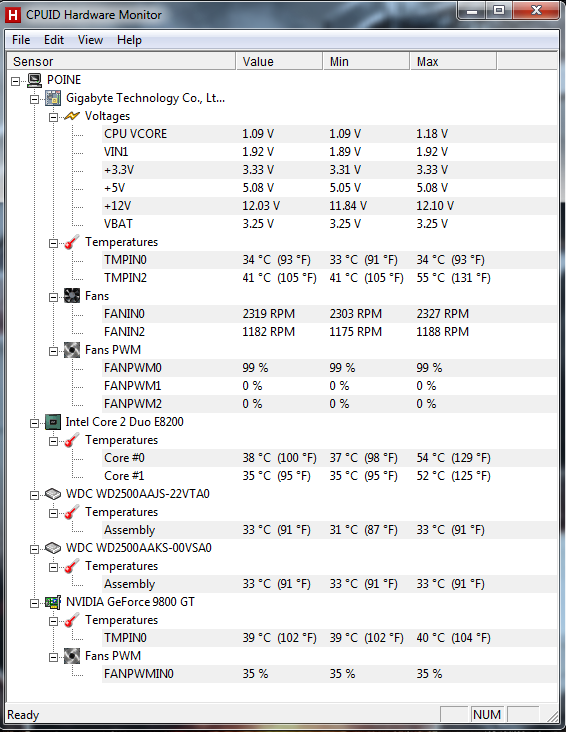Viewport: 566px width, 732px height.
Task: Click the motherboard Temperatures thermometer icon
Action: point(71,242)
